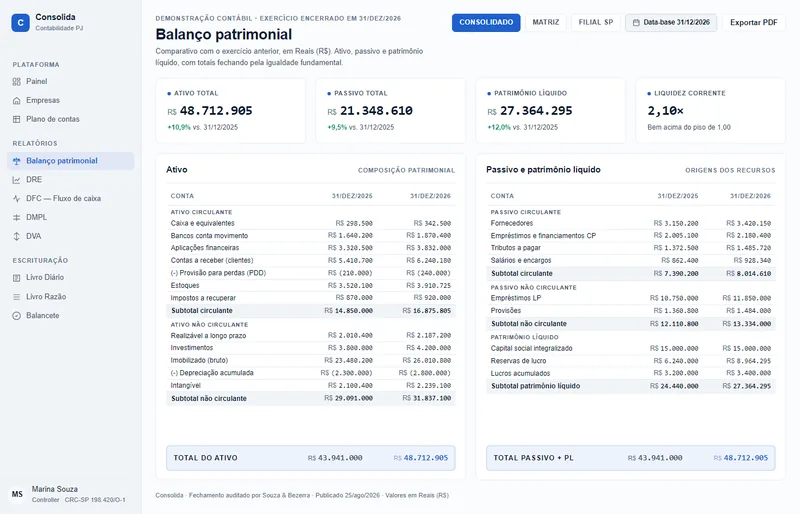
Task: Click the Investimentos row label
Action: tap(192, 348)
